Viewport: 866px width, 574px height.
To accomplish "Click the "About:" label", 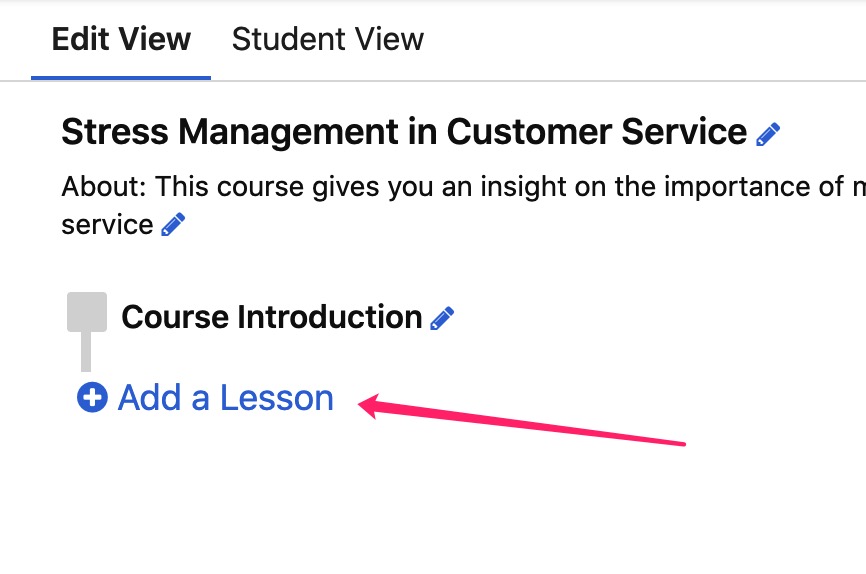I will pyautogui.click(x=104, y=186).
